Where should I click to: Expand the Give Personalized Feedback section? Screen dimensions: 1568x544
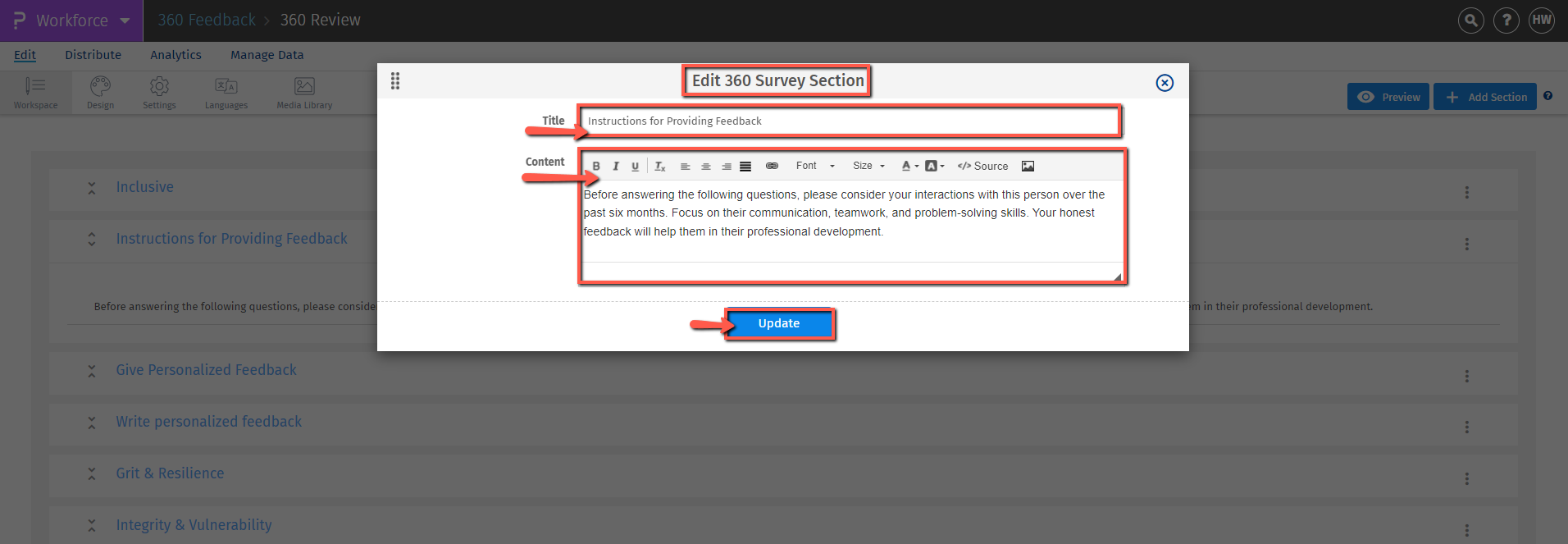(92, 371)
